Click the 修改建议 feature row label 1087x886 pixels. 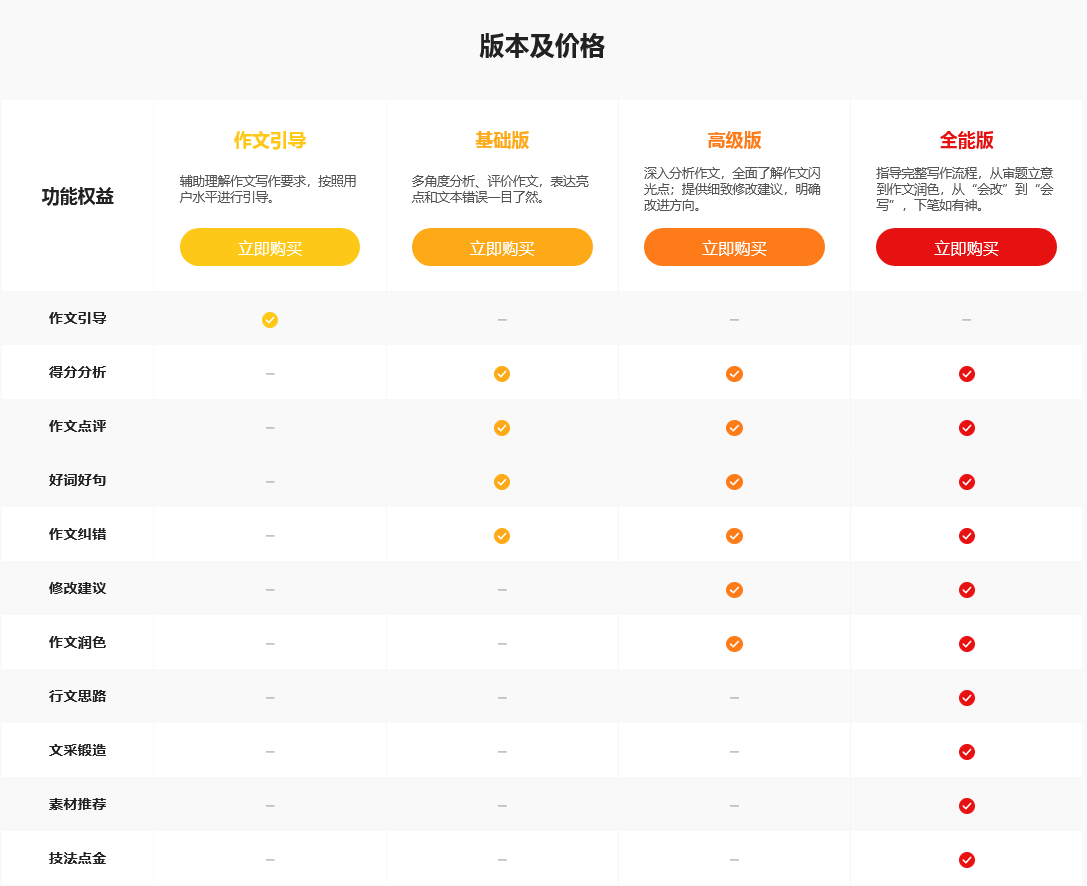coord(78,588)
